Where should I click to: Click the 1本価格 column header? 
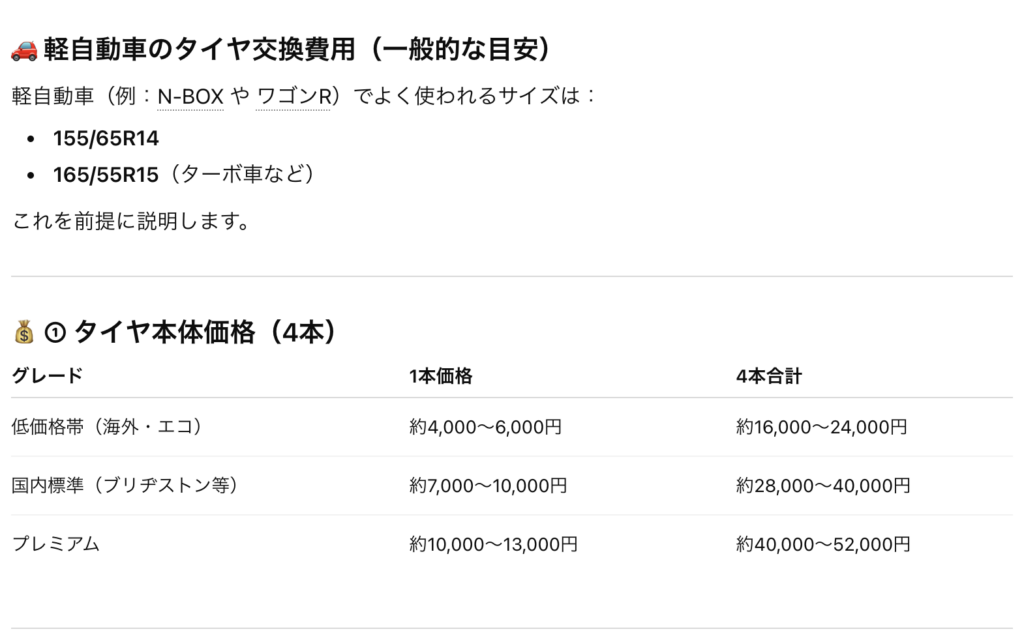440,377
